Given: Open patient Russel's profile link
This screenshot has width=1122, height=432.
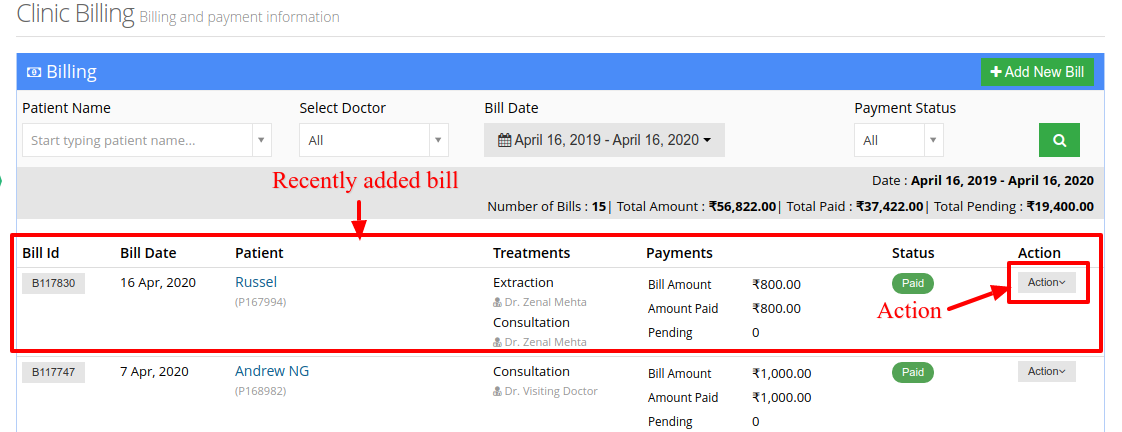Looking at the screenshot, I should coord(256,283).
